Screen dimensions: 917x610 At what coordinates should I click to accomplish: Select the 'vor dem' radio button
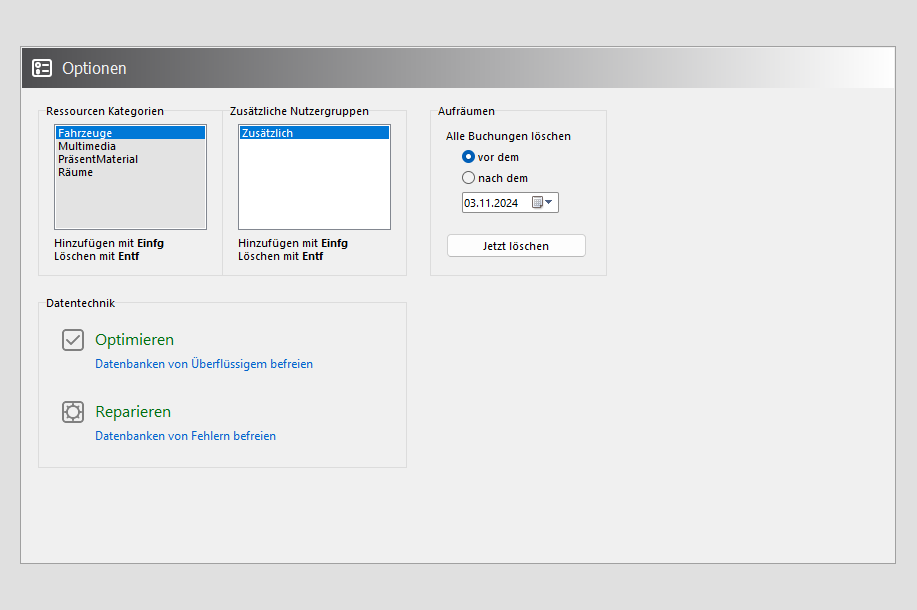(468, 157)
